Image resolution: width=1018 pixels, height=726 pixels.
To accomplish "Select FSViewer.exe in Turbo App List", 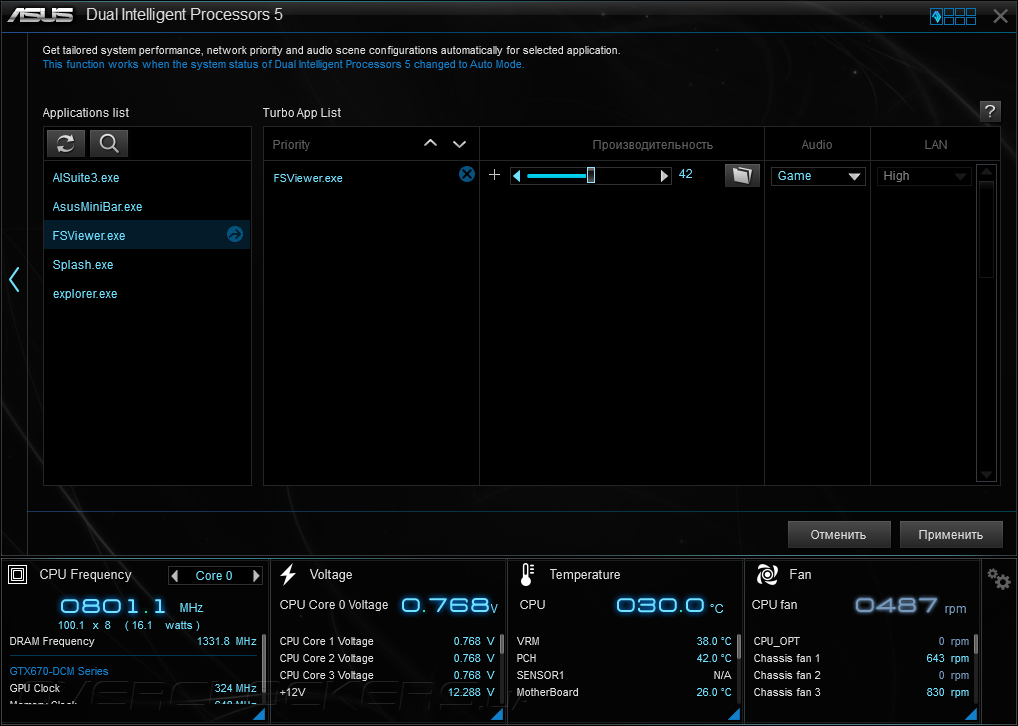I will 308,178.
